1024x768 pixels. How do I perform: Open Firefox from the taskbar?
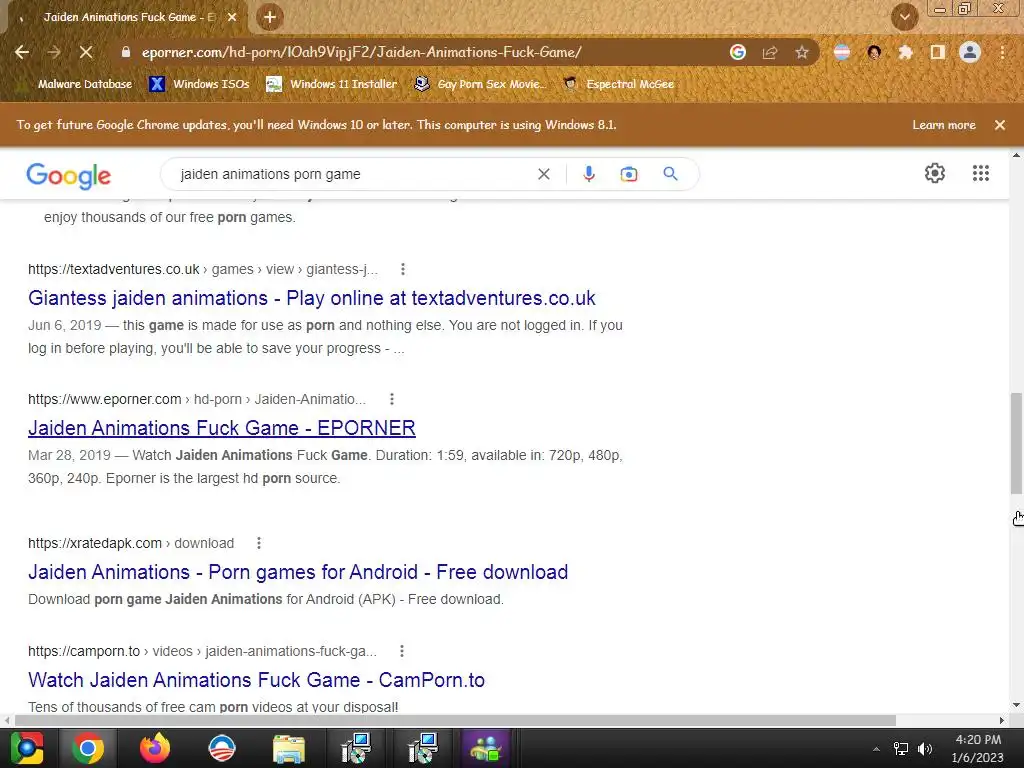click(x=155, y=748)
